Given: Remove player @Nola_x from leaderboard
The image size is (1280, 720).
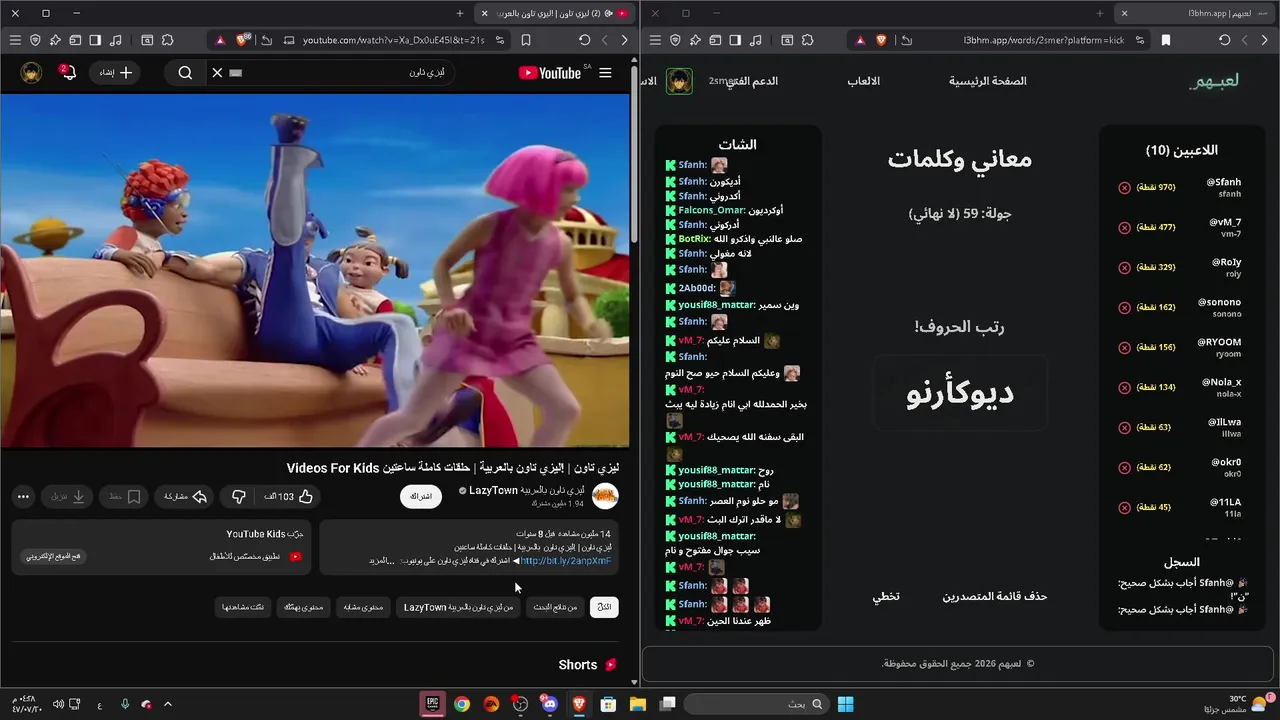Looking at the screenshot, I should click(x=1124, y=388).
